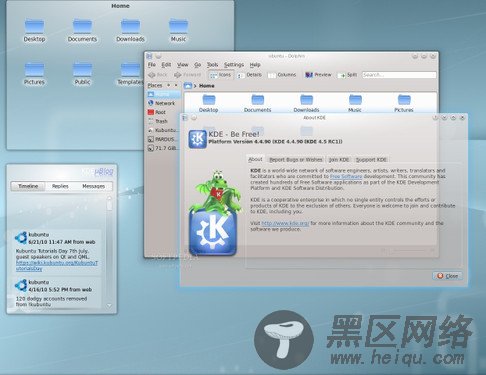Toggle the Preview option in Dolphin toolbar
Viewport: 486px width, 375px height.
tap(318, 75)
